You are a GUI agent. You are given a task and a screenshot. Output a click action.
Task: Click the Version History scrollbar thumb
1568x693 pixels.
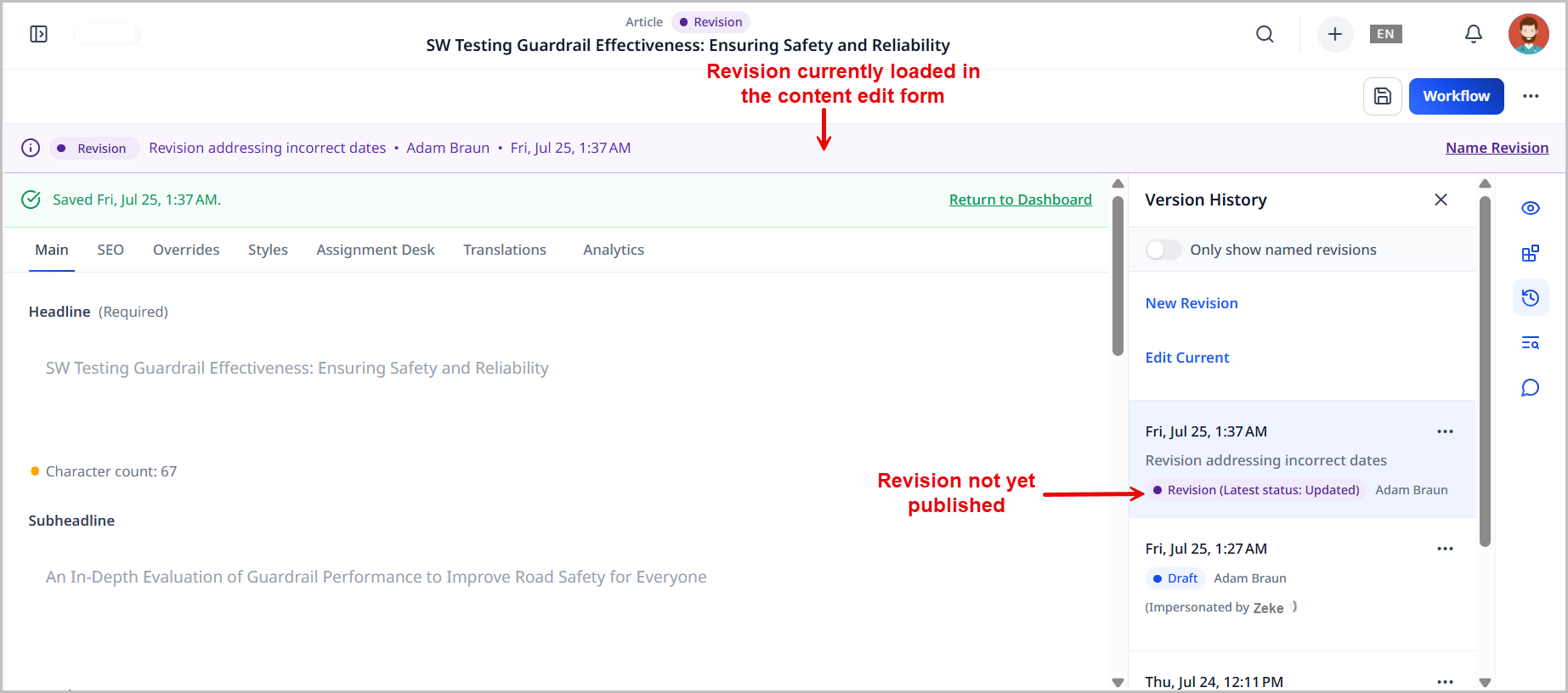pos(1485,371)
